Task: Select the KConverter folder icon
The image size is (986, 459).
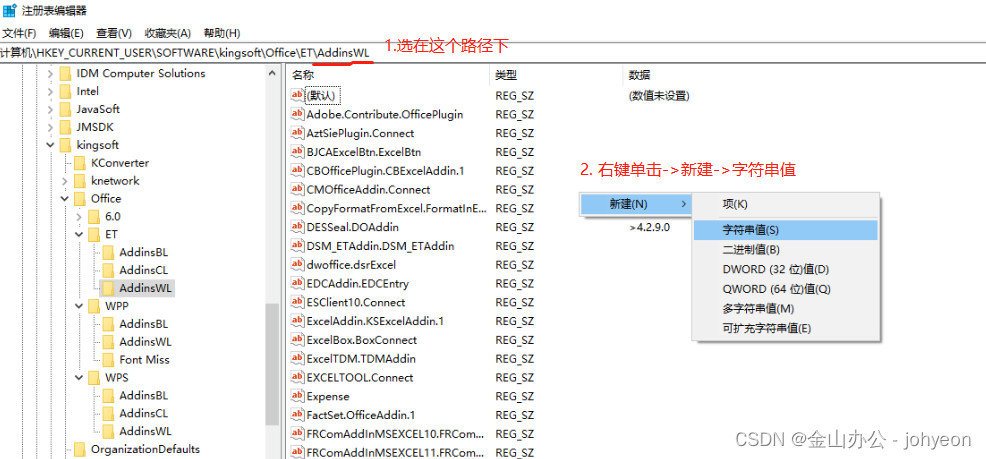Action: click(79, 163)
